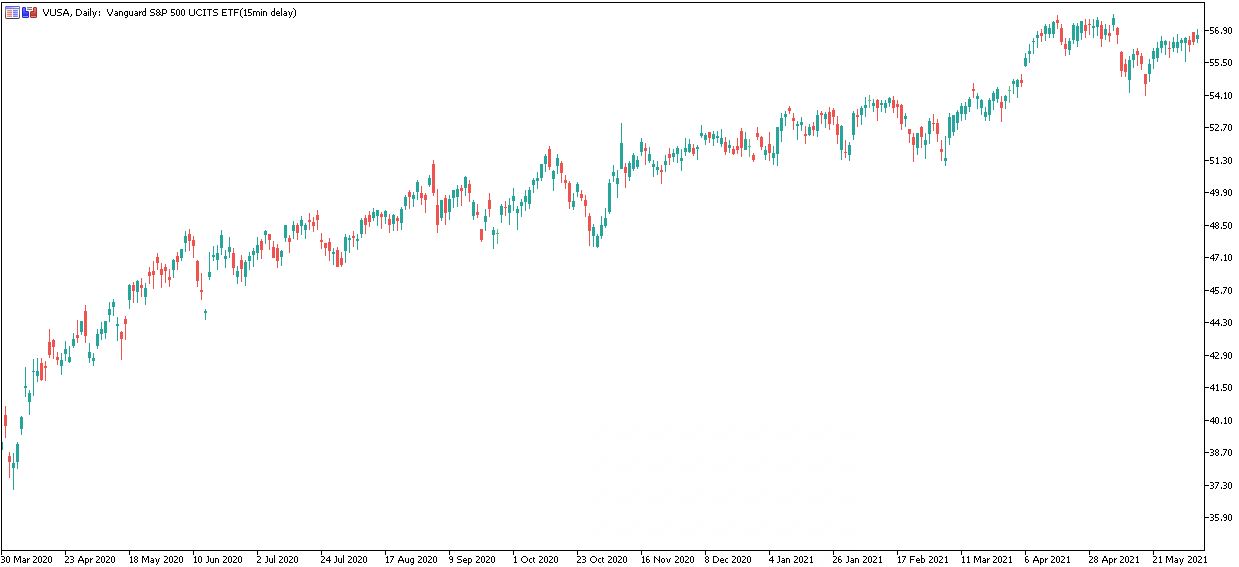The height and width of the screenshot is (567, 1239).
Task: Click the VUSA, Daily chart title text
Action: pyautogui.click(x=170, y=12)
